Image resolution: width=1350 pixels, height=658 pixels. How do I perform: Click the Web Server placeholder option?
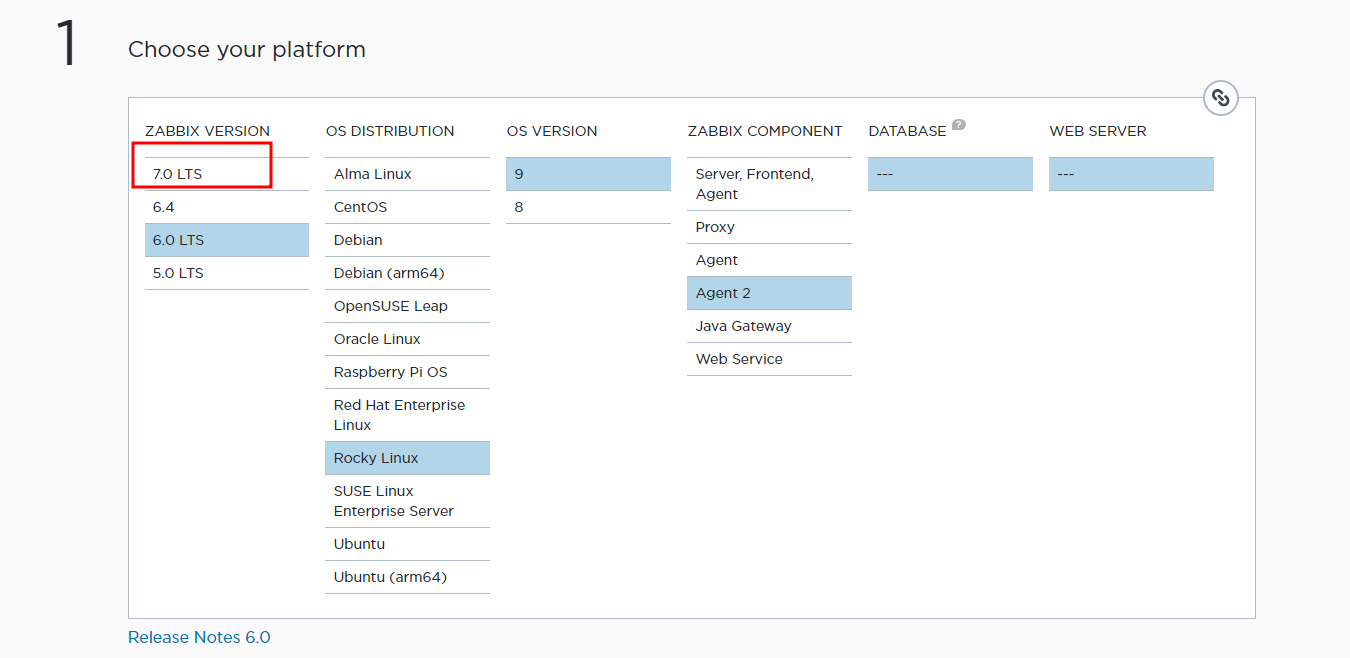[1131, 174]
